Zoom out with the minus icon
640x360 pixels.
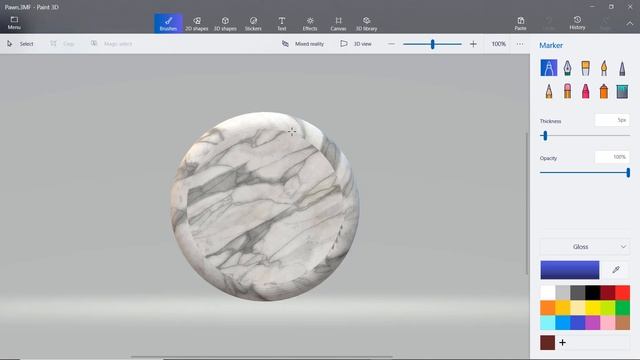[391, 44]
